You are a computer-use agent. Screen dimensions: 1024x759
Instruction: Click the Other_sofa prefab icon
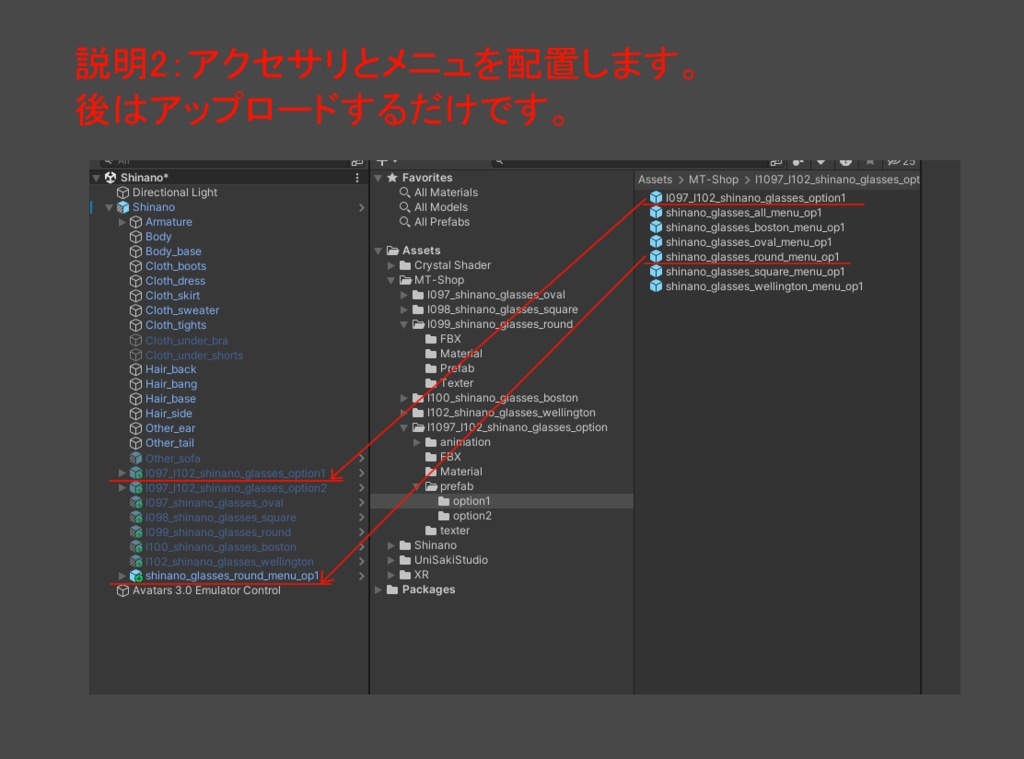[x=136, y=458]
